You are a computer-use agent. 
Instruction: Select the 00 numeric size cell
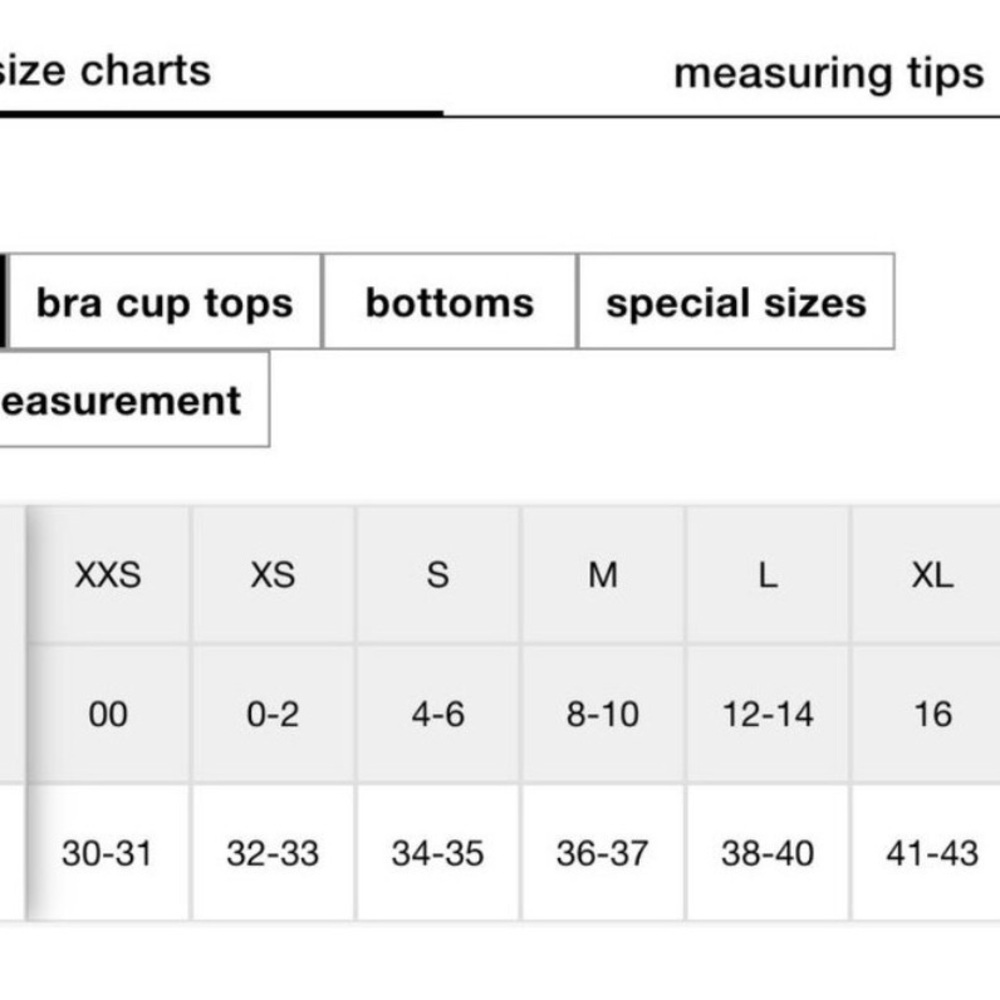(x=108, y=714)
